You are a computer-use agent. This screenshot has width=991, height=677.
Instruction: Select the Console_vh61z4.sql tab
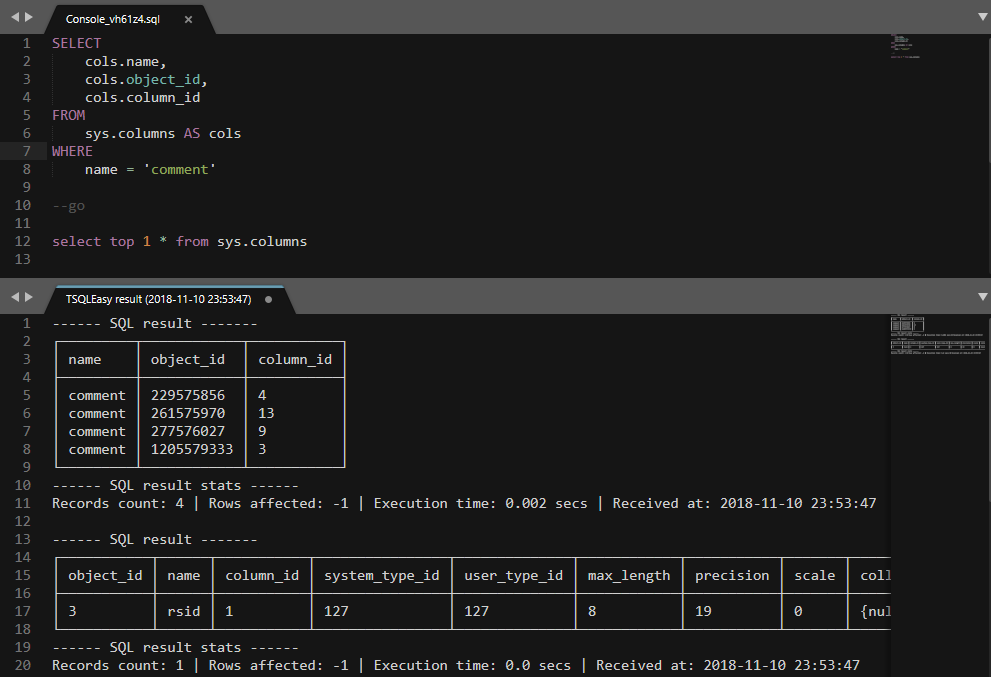(x=113, y=18)
